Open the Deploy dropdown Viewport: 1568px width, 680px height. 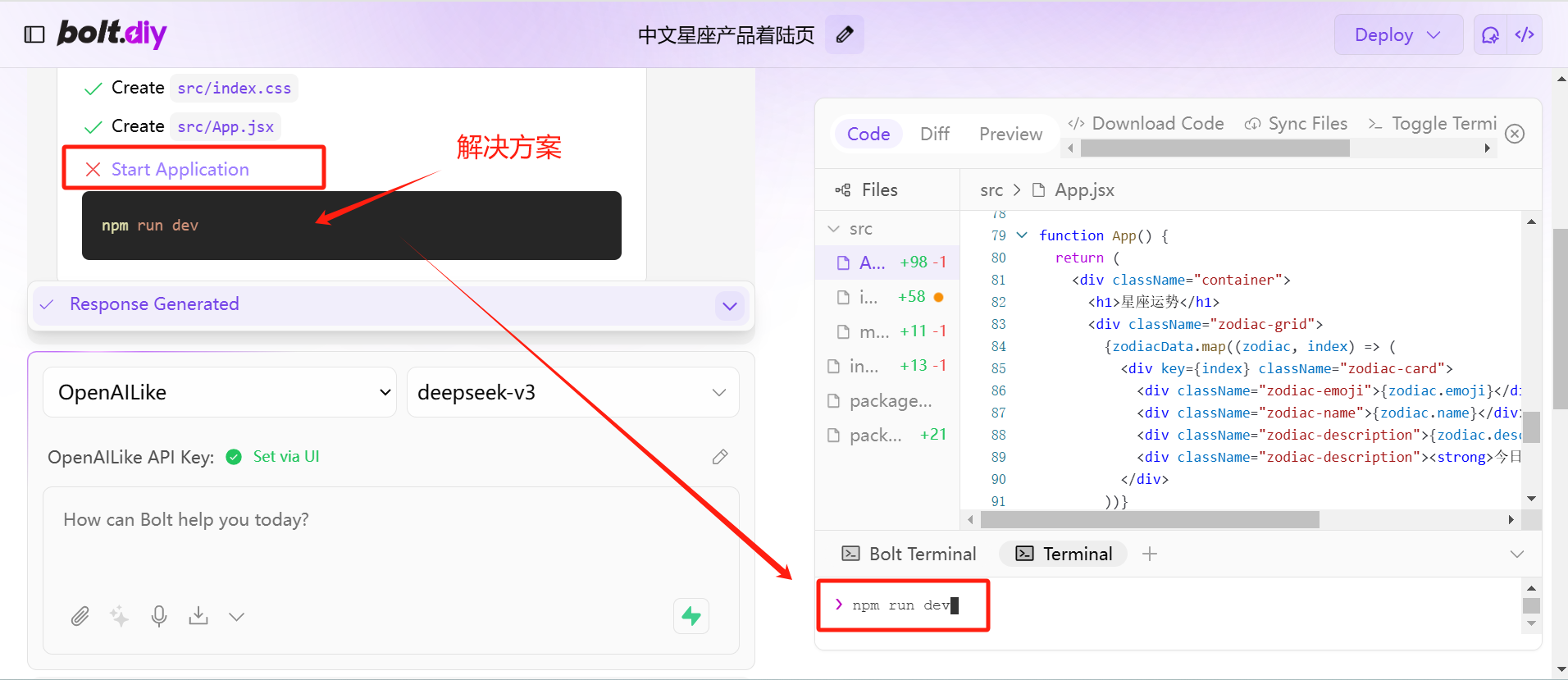(x=1398, y=34)
